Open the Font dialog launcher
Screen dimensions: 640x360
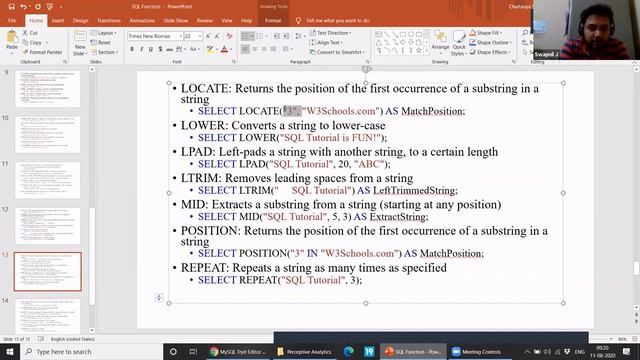(234, 62)
